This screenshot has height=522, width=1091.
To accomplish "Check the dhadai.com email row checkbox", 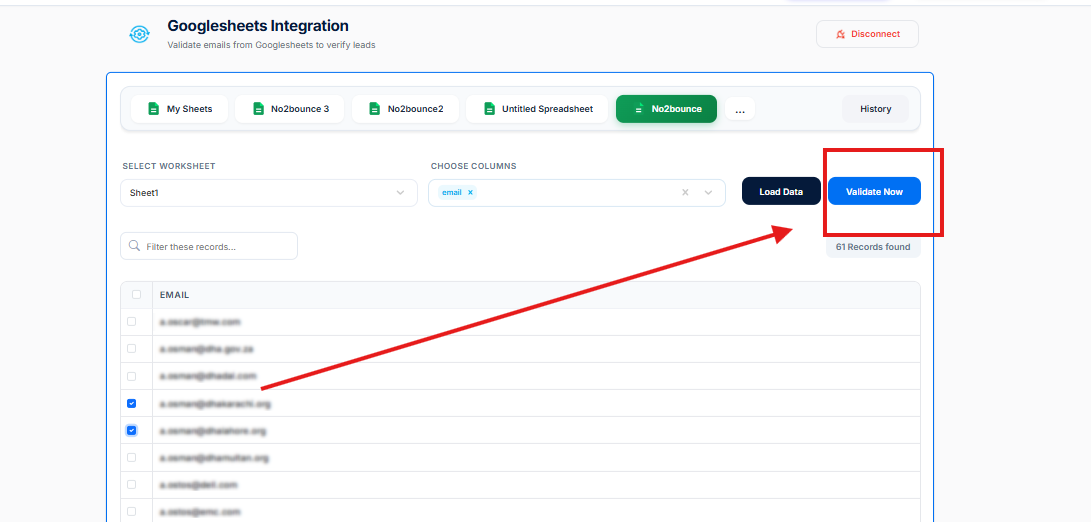I will pyautogui.click(x=132, y=376).
